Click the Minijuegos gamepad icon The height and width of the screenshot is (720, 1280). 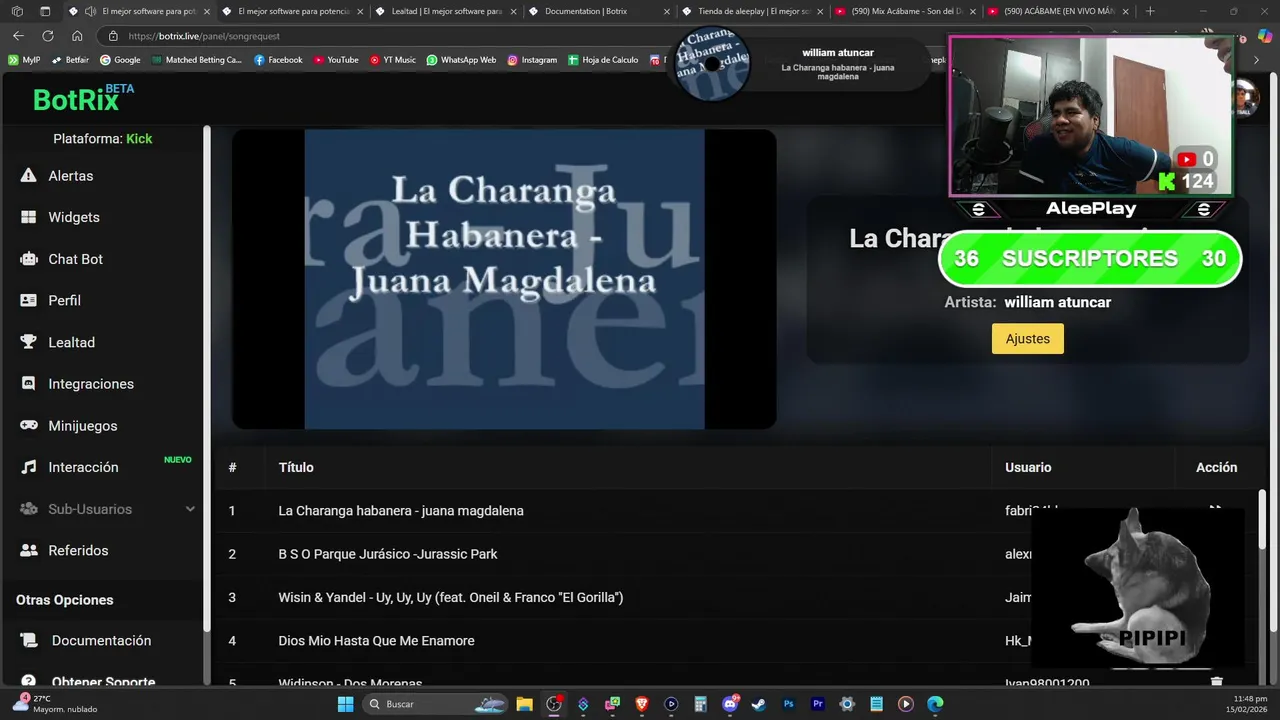click(29, 426)
